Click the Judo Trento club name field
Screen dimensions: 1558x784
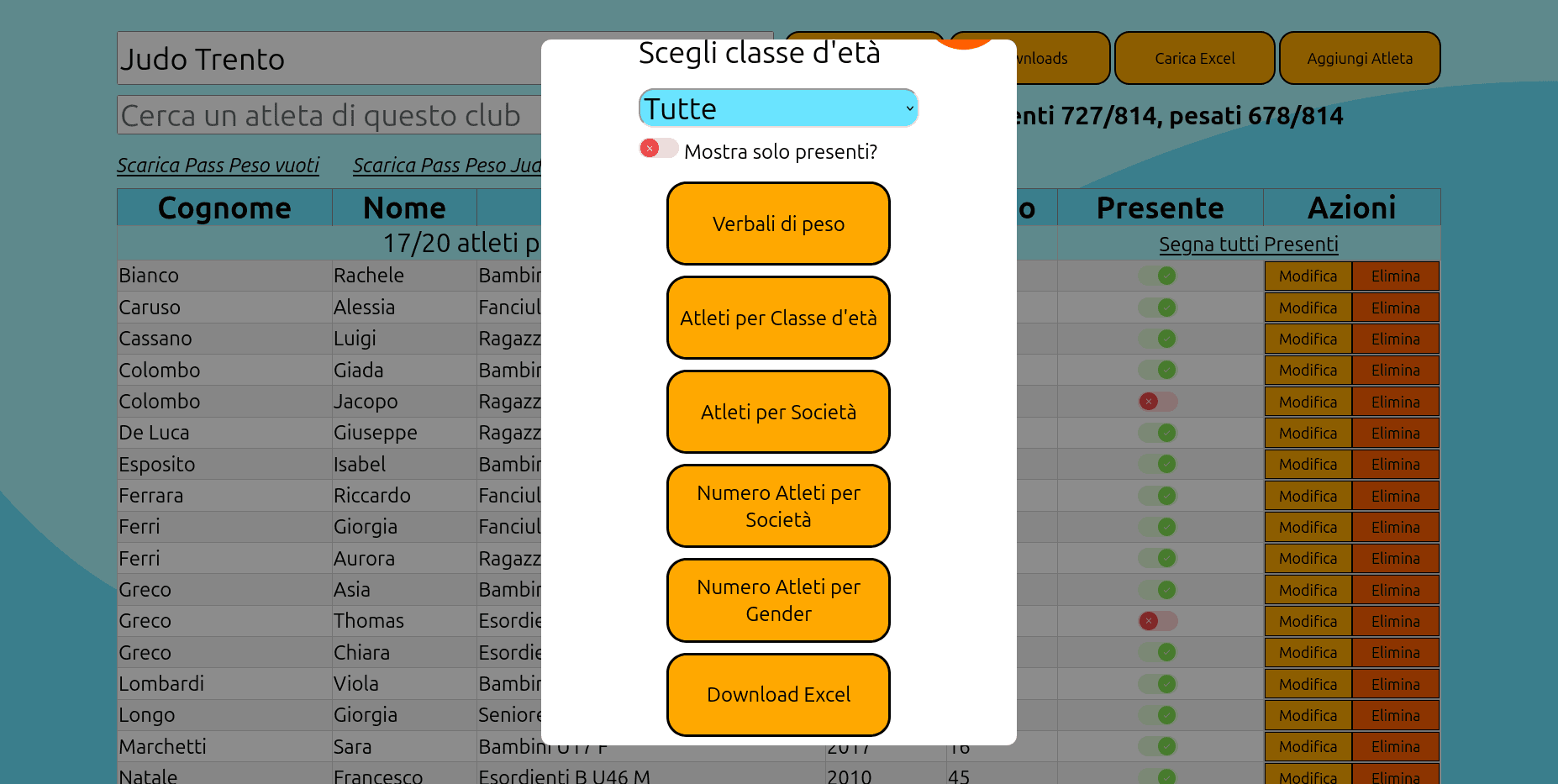click(x=328, y=59)
